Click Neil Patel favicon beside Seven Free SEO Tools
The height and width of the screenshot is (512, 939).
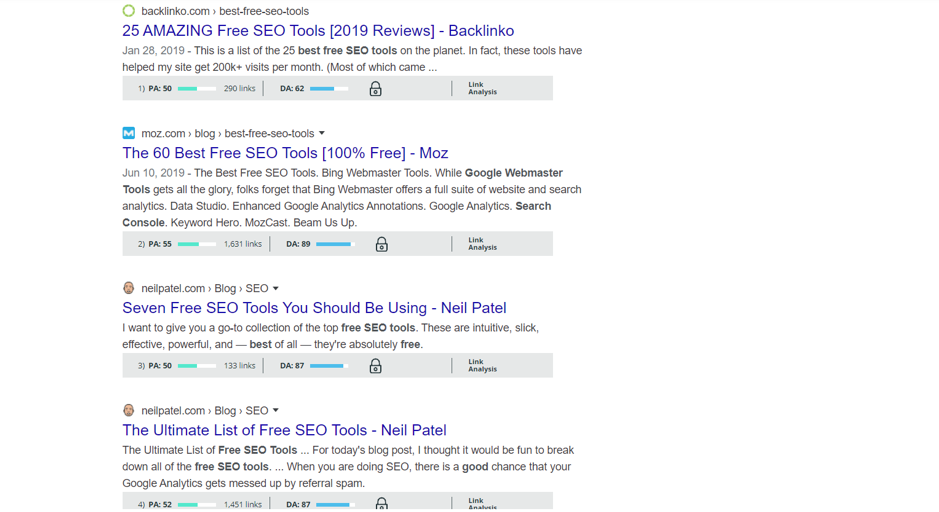pos(129,288)
